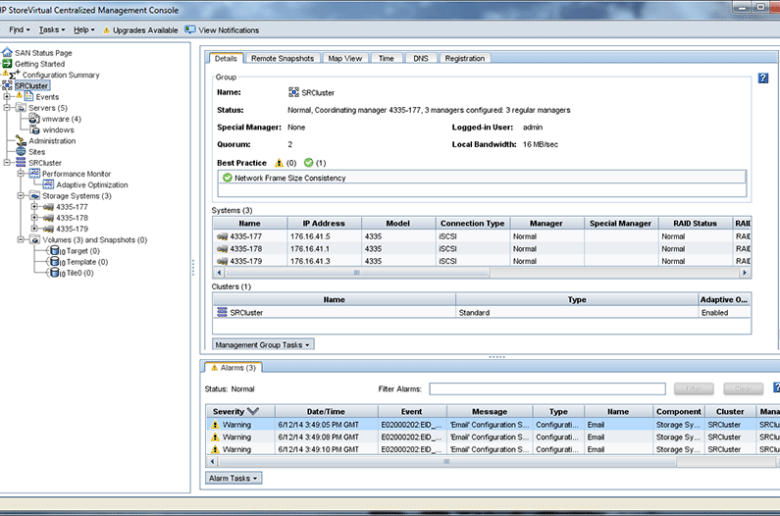Viewport: 780px width, 516px height.
Task: Select the vmware server icon
Action: click(34, 119)
